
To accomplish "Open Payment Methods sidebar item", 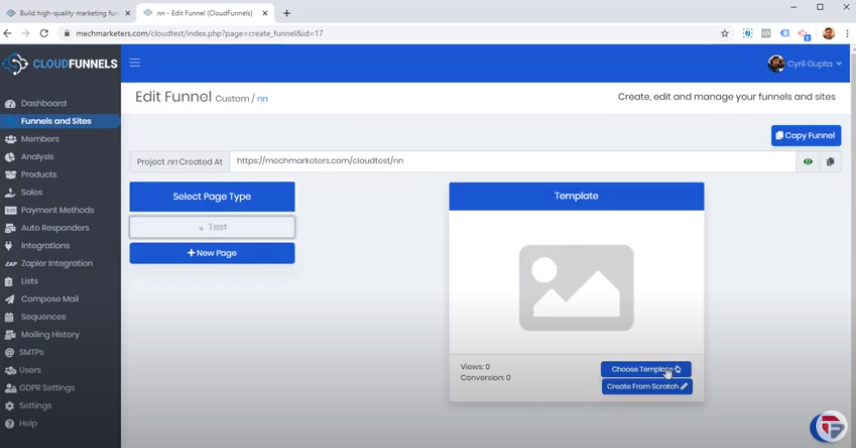I will [57, 210].
